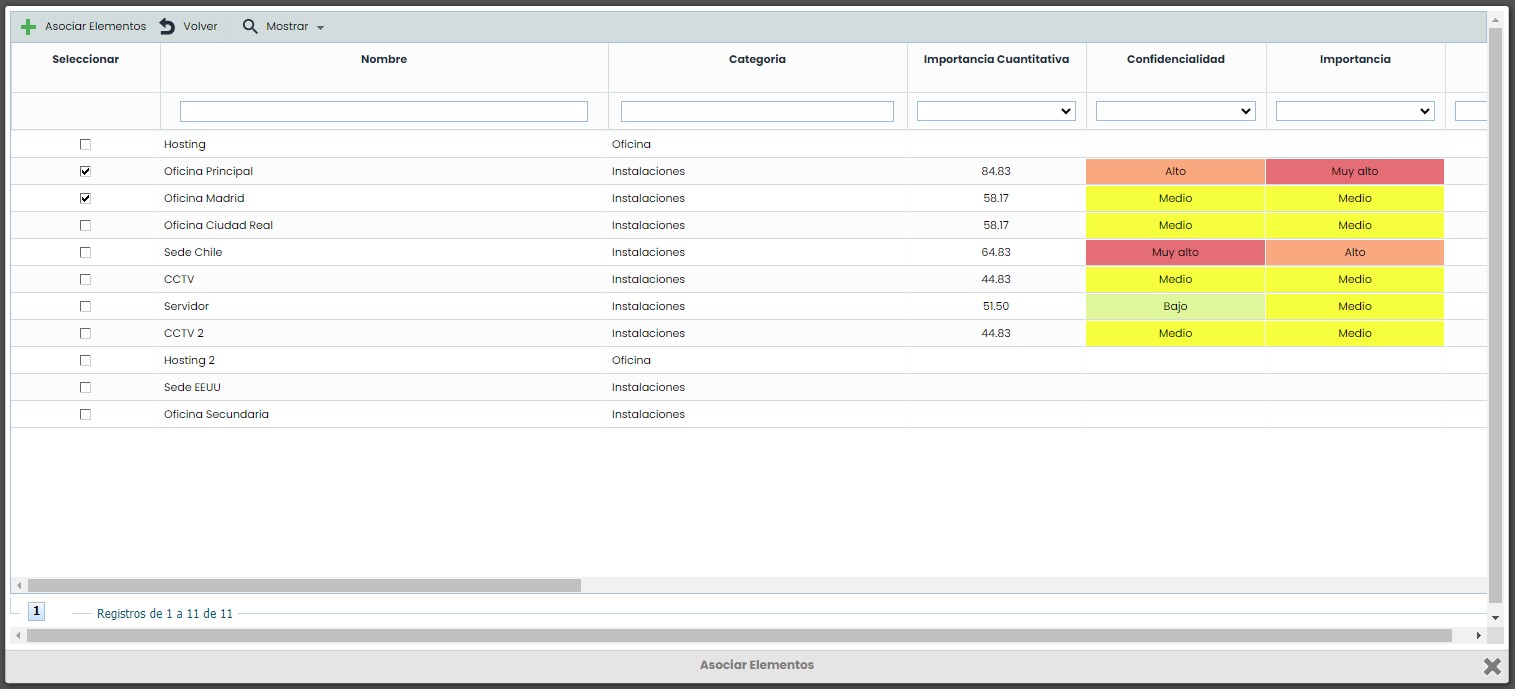This screenshot has width=1515, height=689.
Task: Click the Categoria filter text field
Action: [x=757, y=111]
